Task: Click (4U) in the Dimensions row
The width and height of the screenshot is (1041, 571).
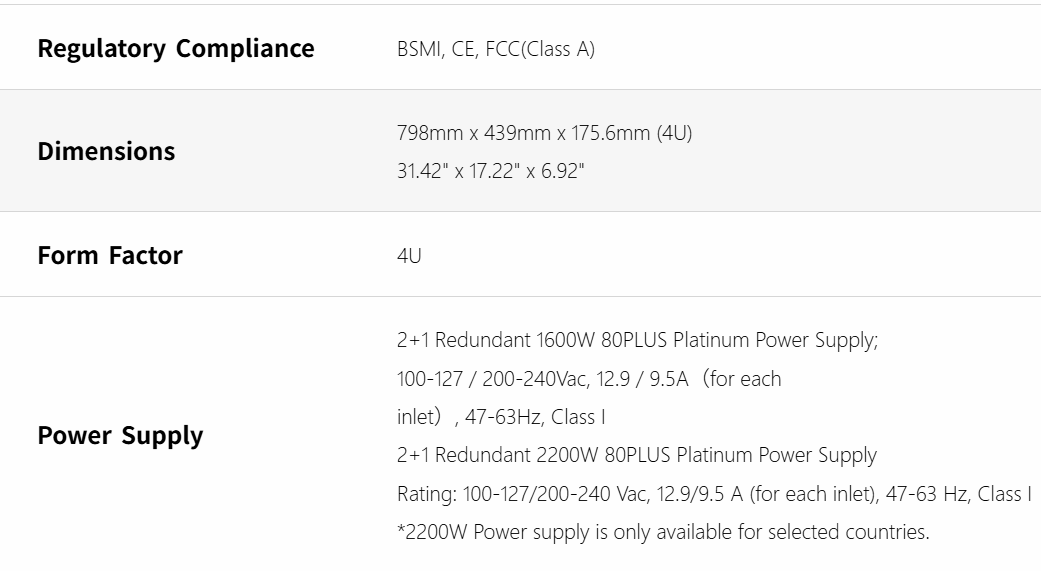Action: click(x=675, y=133)
